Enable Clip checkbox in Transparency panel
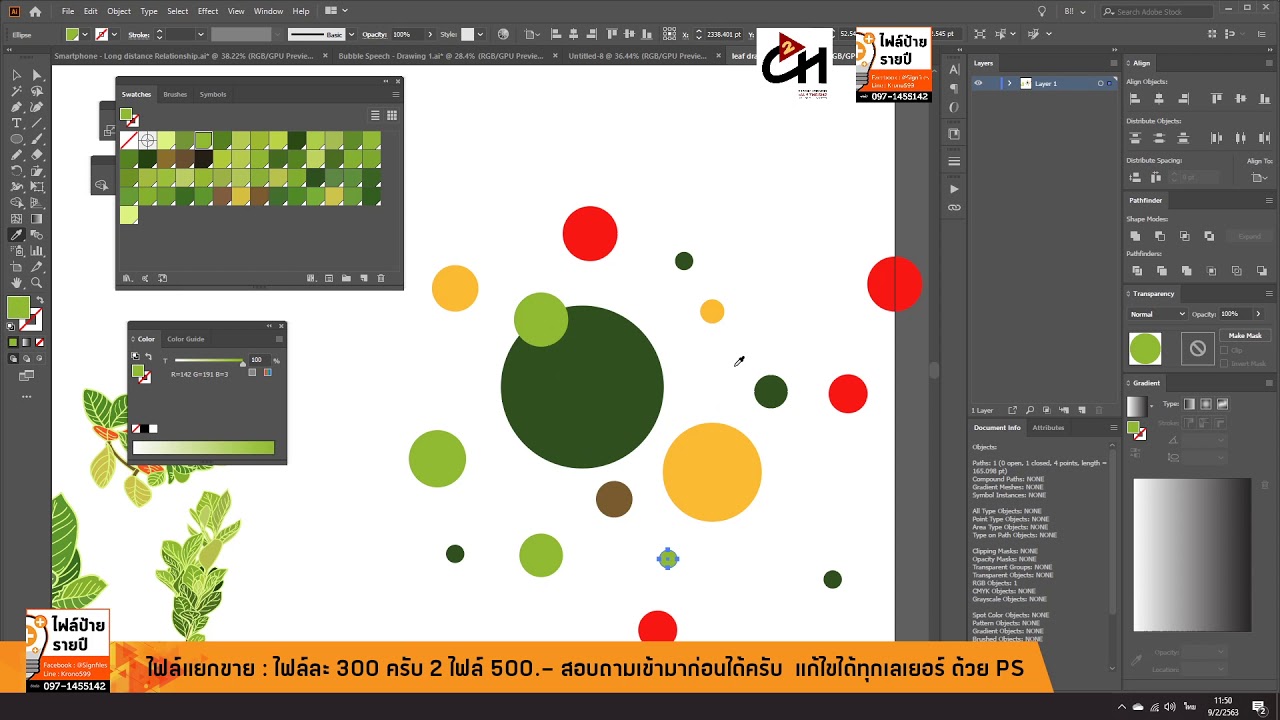Viewport: 1280px width, 720px height. click(1225, 351)
